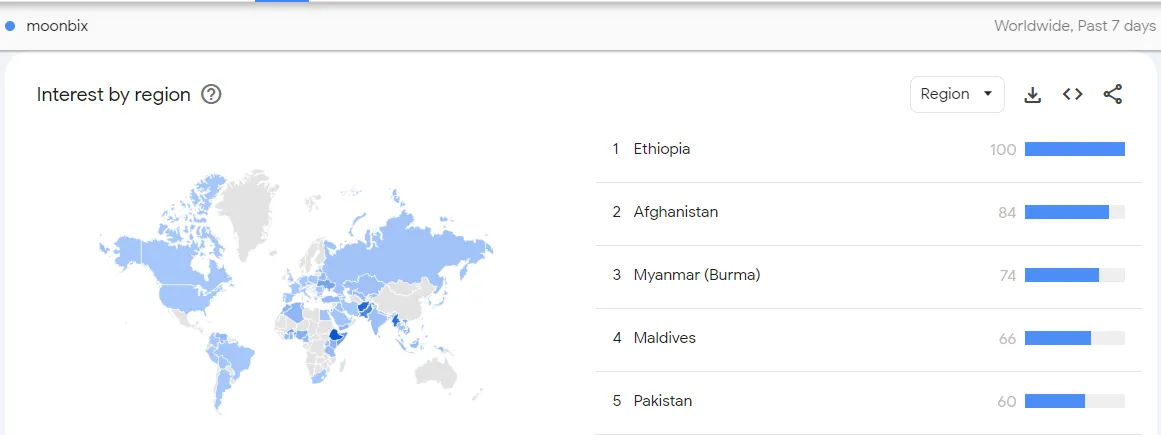This screenshot has width=1161, height=435.
Task: Click the moonbix search term label
Action: (57, 26)
